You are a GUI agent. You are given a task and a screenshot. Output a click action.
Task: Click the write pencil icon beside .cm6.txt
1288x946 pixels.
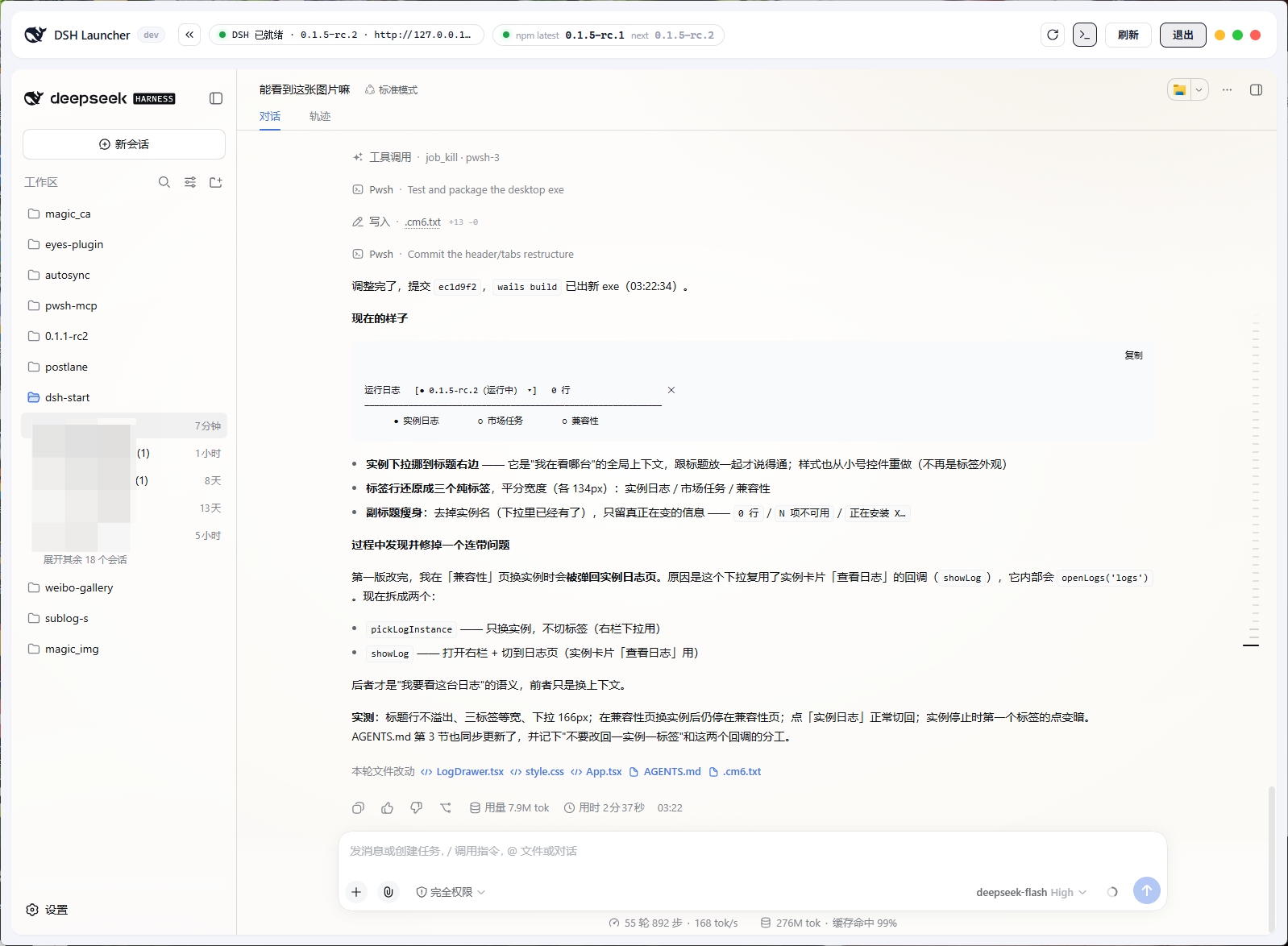click(x=358, y=222)
